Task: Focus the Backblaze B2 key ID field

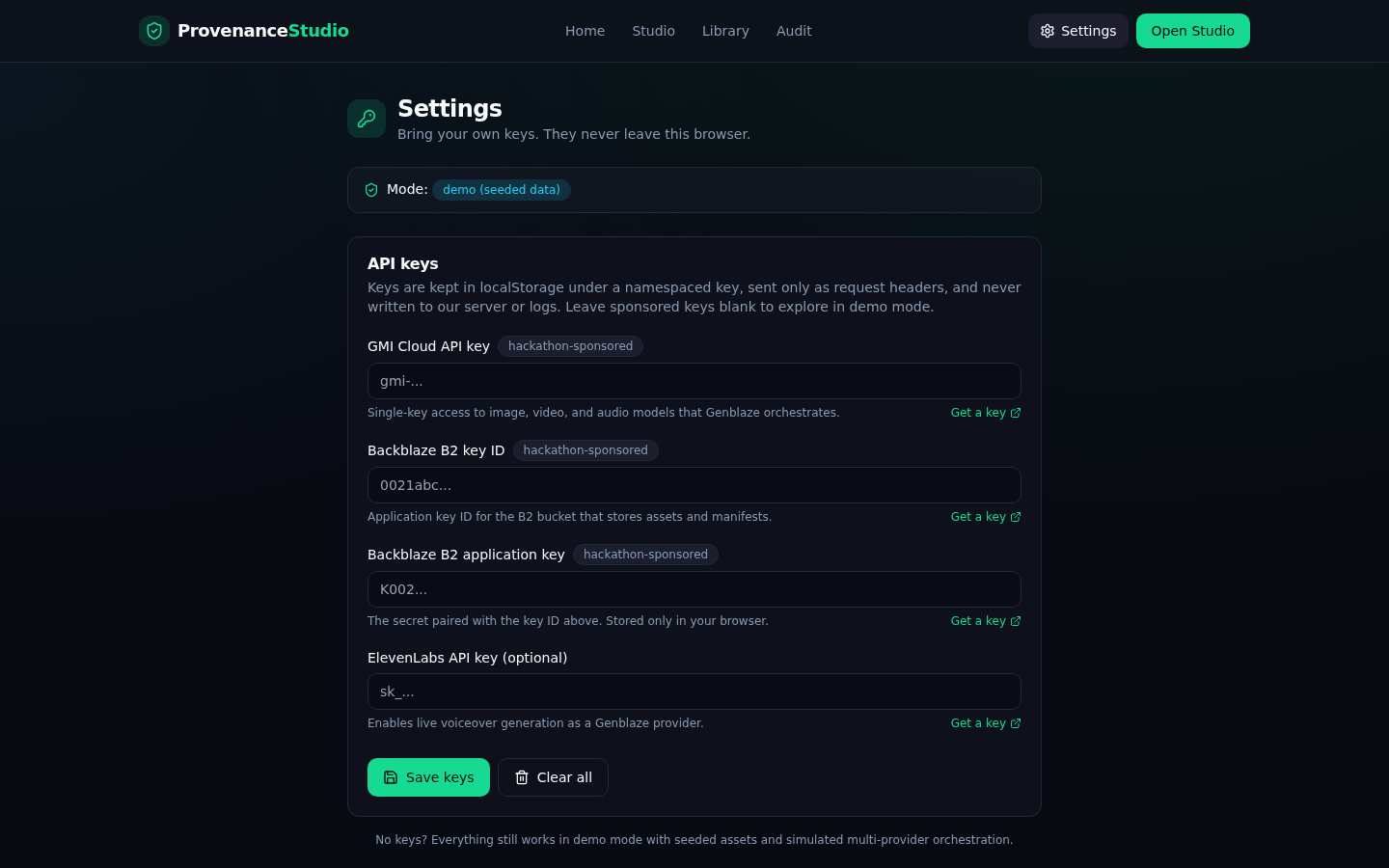Action: pyautogui.click(x=694, y=485)
